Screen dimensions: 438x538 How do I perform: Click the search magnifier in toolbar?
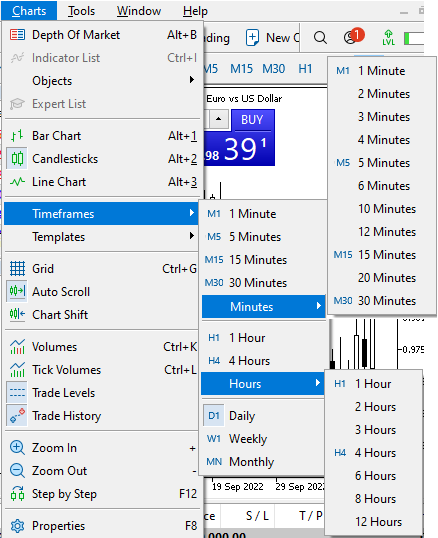(320, 37)
